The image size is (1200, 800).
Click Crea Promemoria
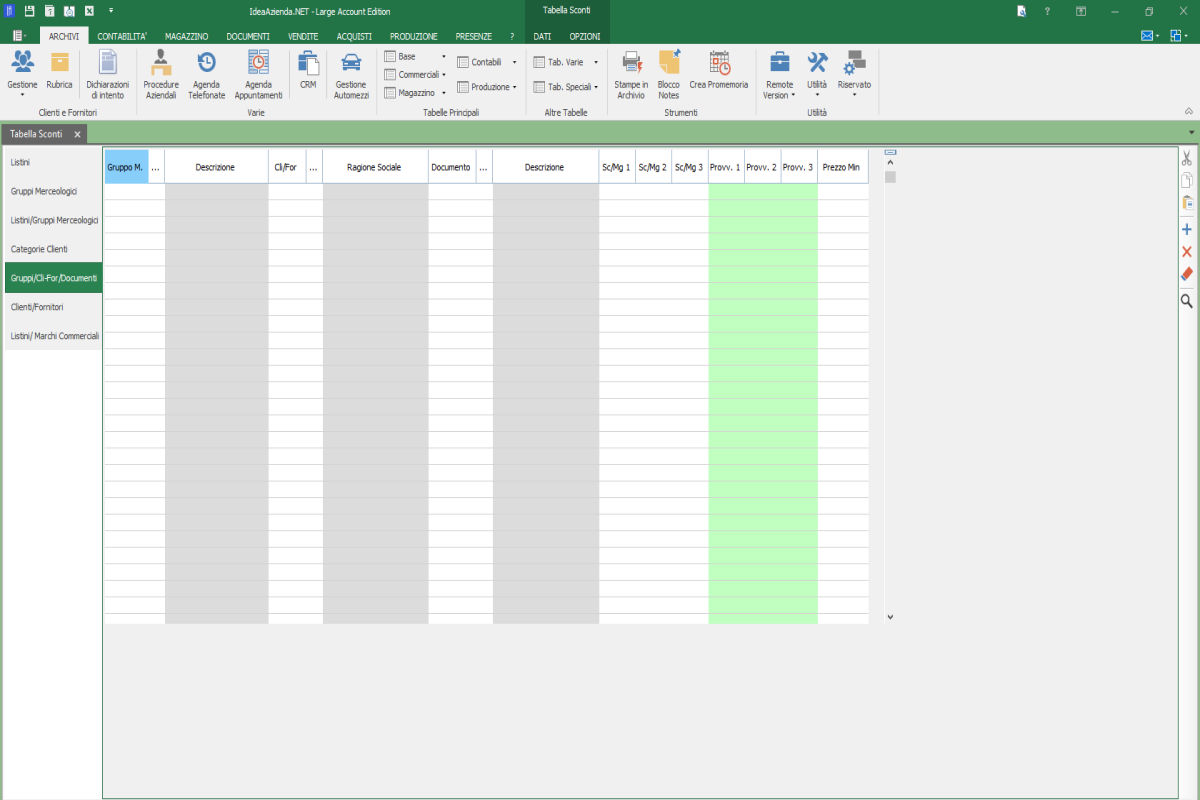pos(719,70)
